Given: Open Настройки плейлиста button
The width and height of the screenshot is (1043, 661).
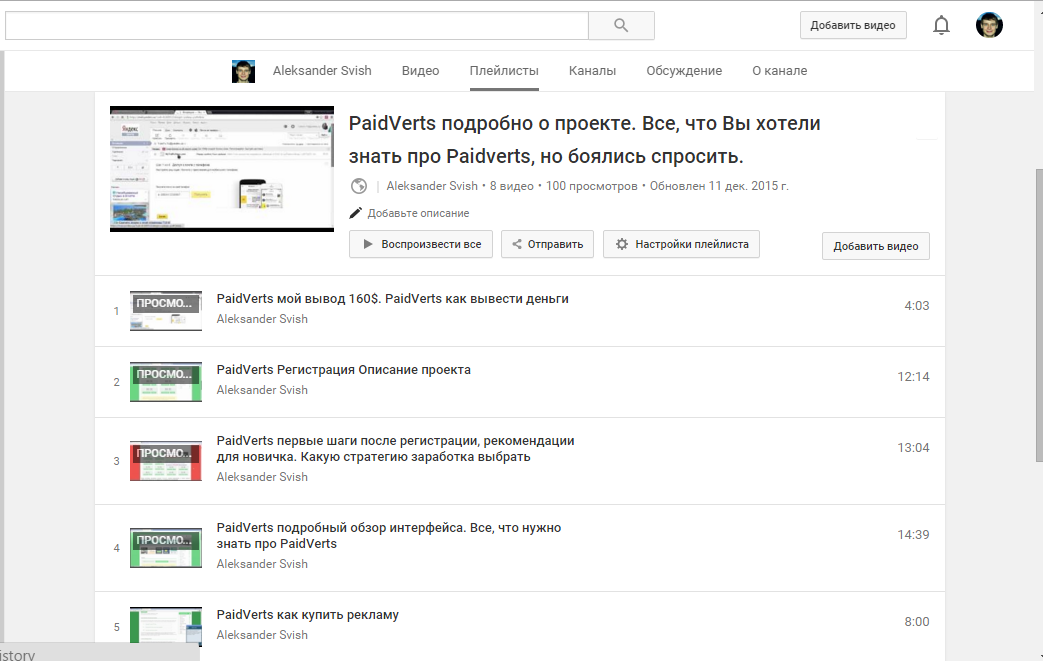Looking at the screenshot, I should click(x=681, y=244).
